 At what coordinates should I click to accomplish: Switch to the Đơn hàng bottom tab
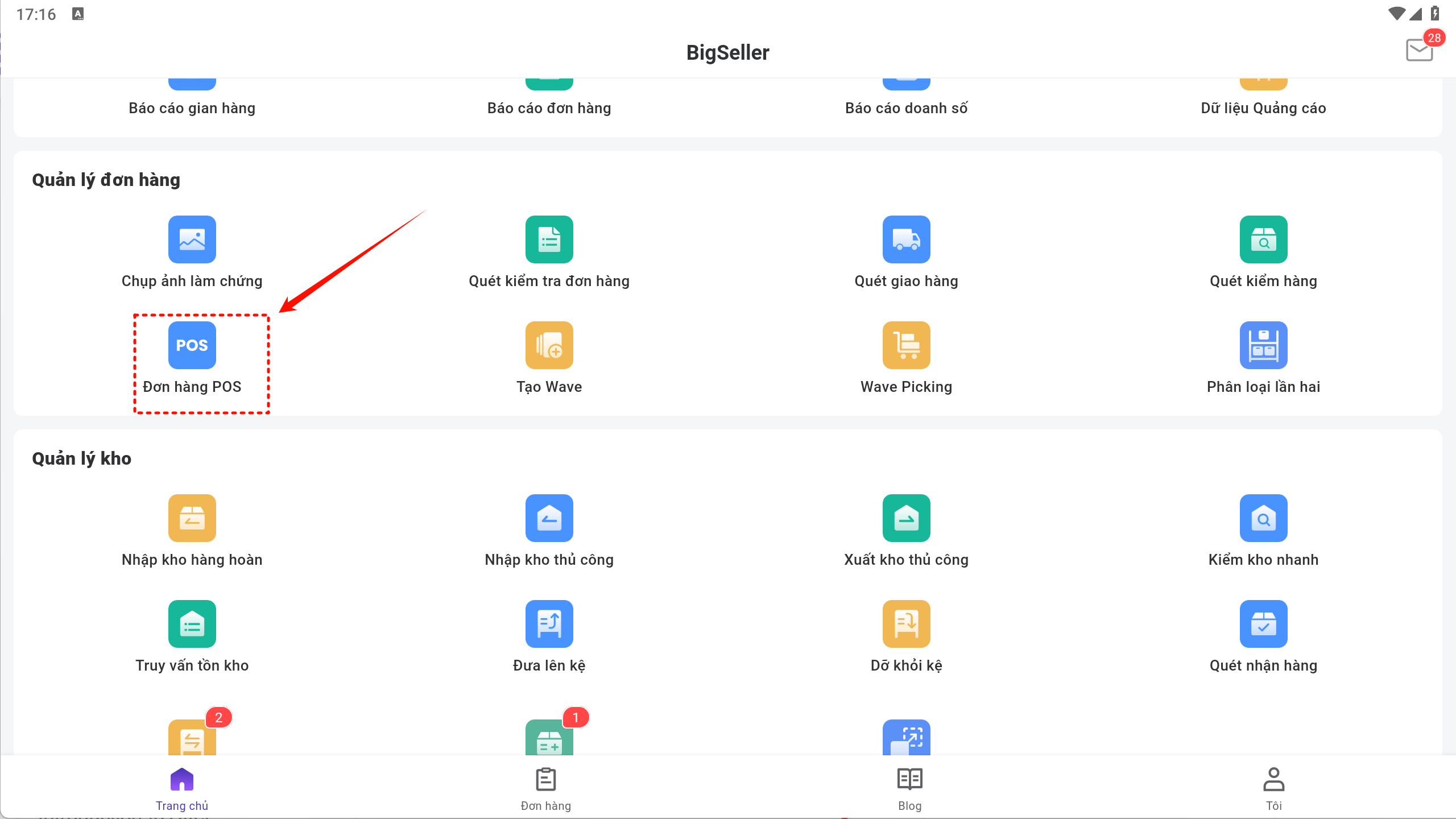point(545,789)
